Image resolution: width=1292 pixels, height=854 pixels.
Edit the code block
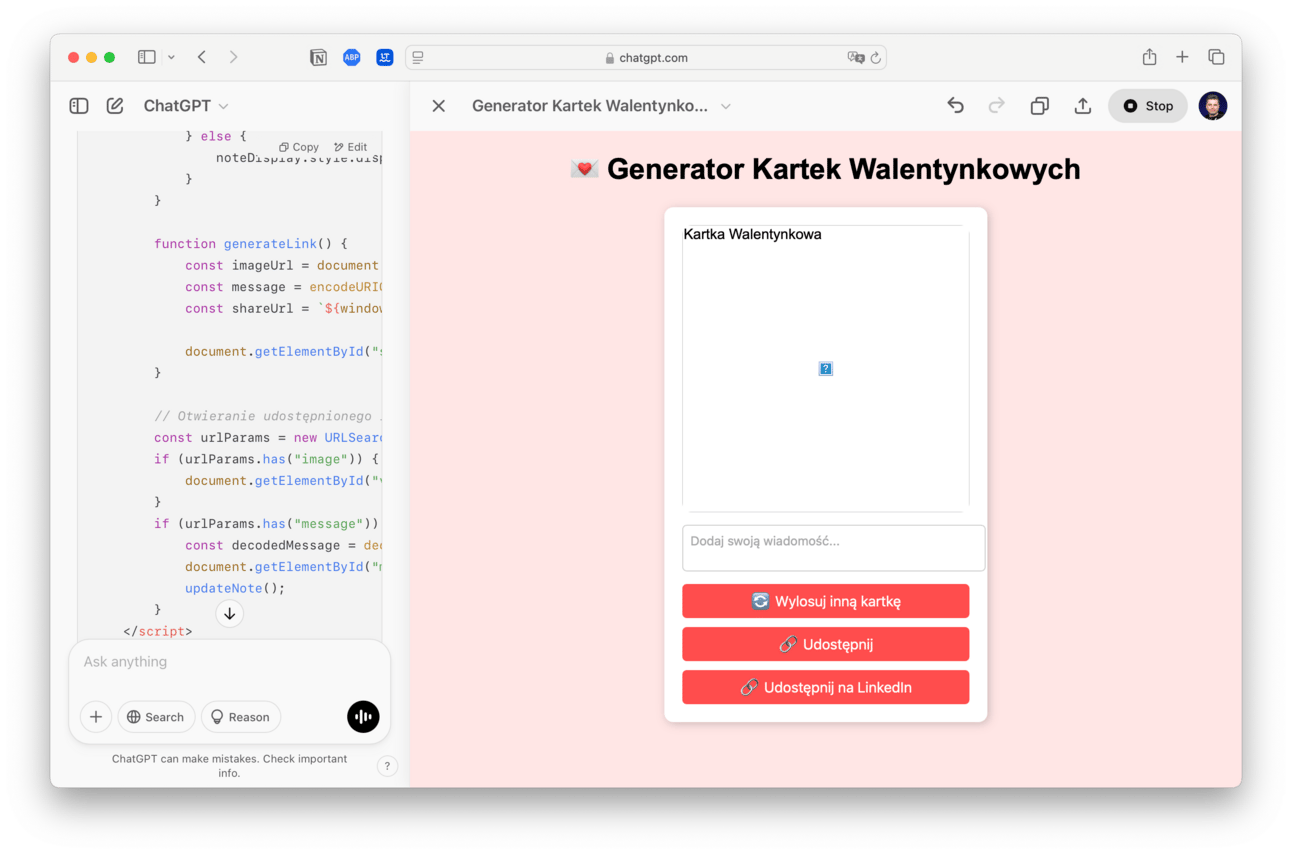pyautogui.click(x=351, y=146)
